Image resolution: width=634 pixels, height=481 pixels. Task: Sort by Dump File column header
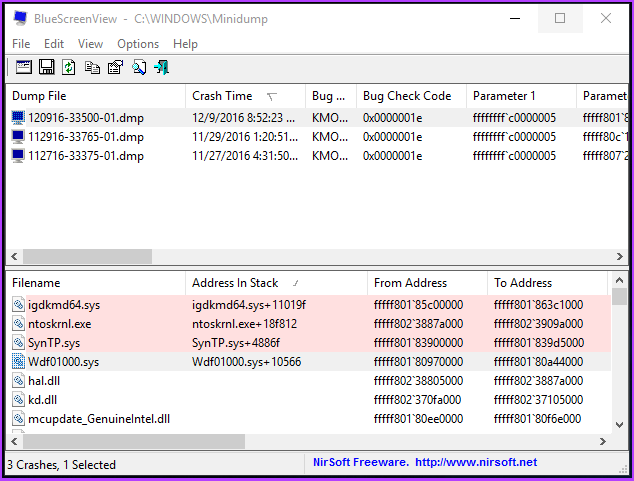click(x=96, y=96)
